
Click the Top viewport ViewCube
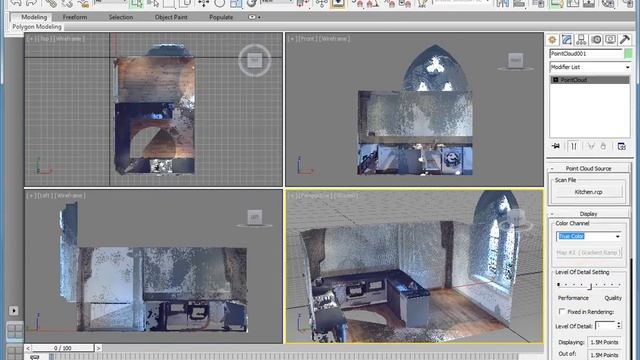pyautogui.click(x=255, y=60)
